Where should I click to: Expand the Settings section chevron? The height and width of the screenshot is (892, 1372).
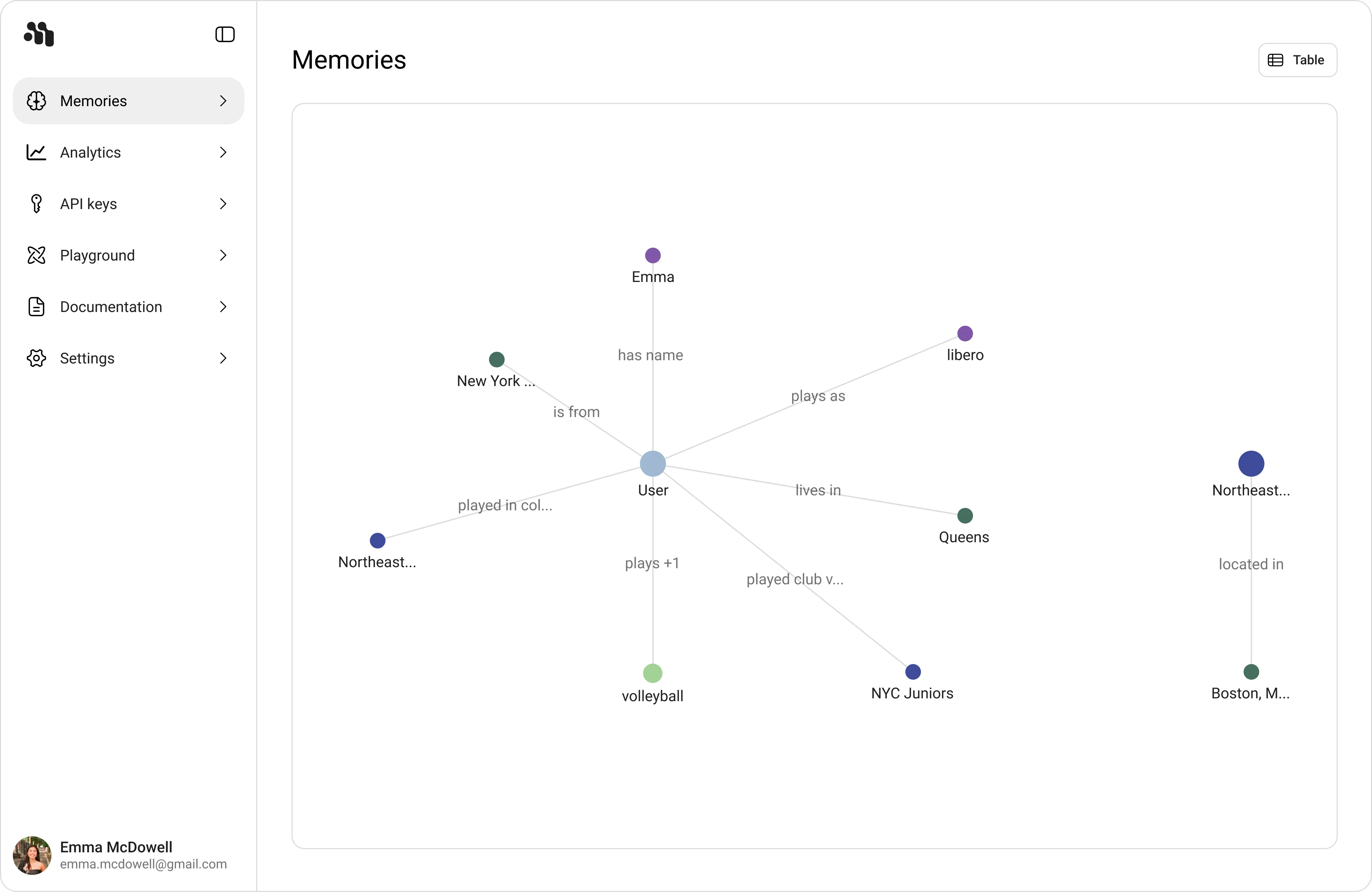223,357
